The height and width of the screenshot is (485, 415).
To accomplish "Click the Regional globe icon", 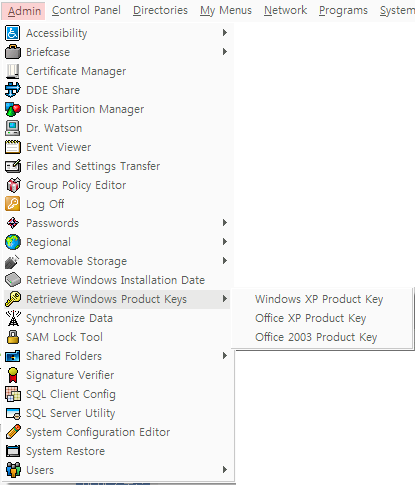I will pos(13,242).
